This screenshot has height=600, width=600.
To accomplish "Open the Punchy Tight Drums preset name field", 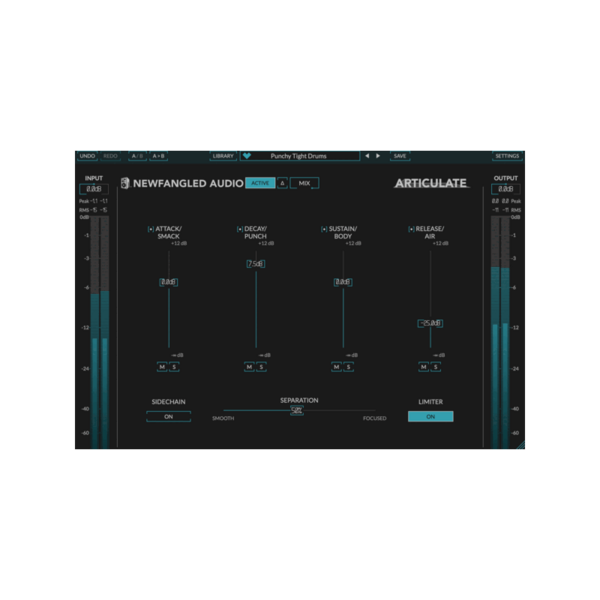I will click(x=300, y=156).
